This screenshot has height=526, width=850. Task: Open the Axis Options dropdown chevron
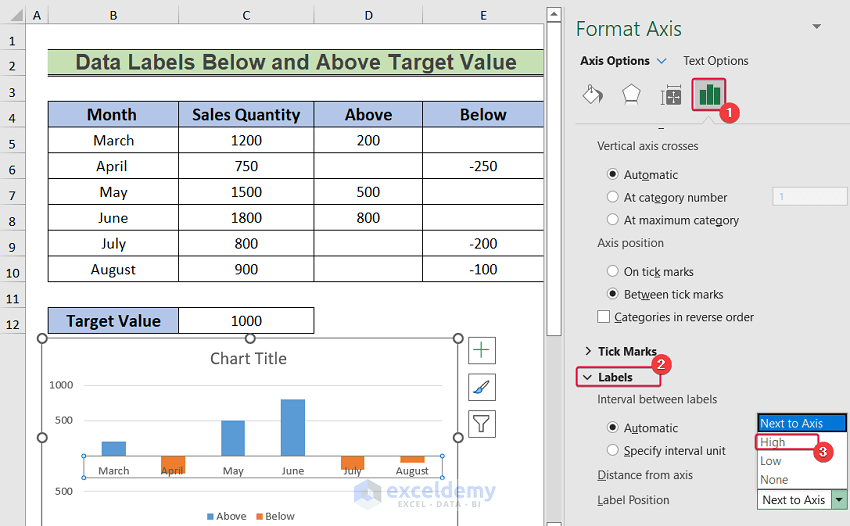tap(661, 61)
